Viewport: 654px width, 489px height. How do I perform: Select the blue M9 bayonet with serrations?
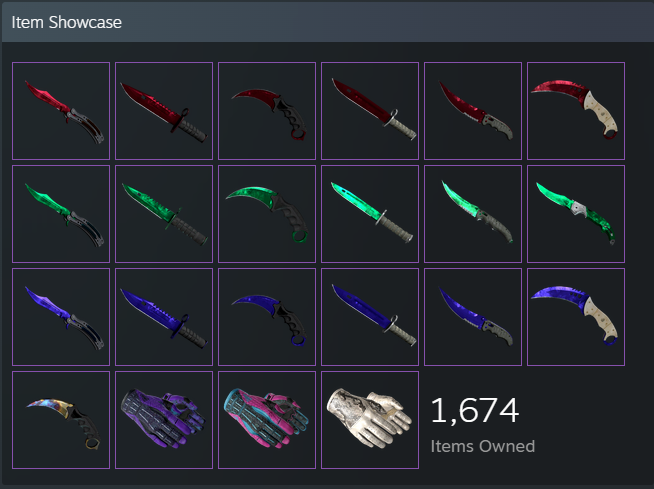click(164, 317)
